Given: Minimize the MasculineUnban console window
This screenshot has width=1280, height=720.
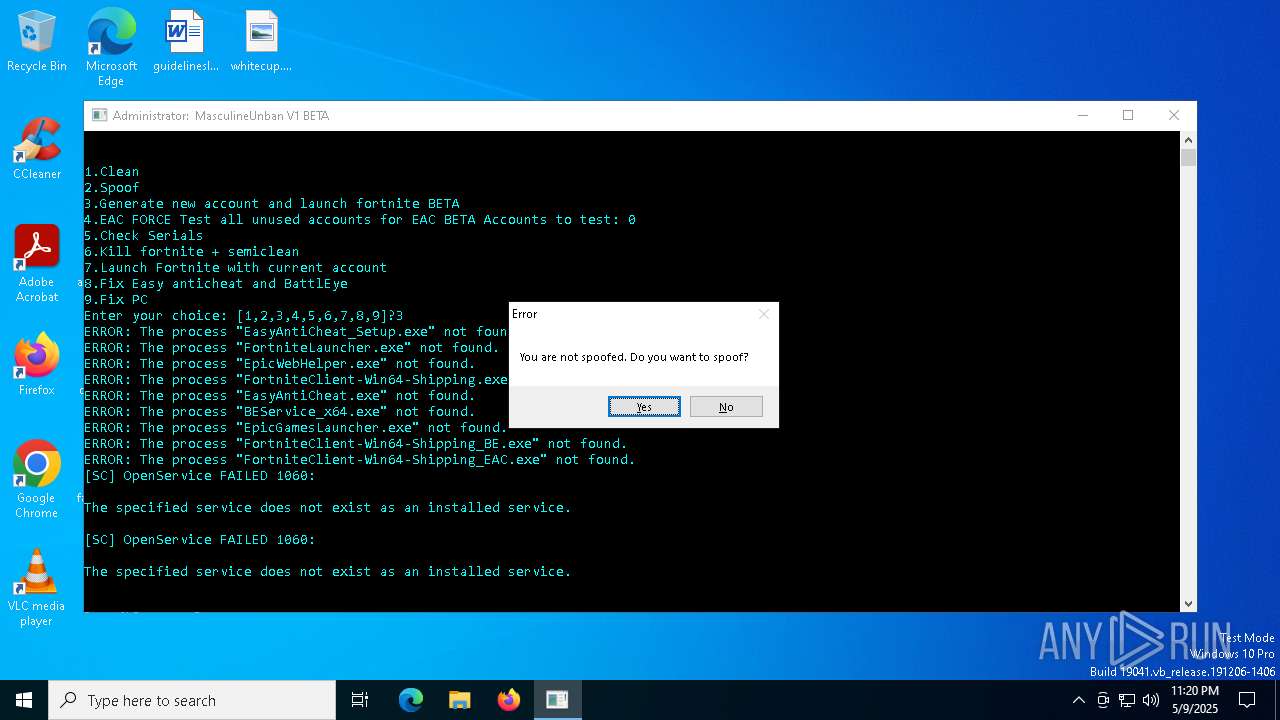Looking at the screenshot, I should tap(1082, 115).
